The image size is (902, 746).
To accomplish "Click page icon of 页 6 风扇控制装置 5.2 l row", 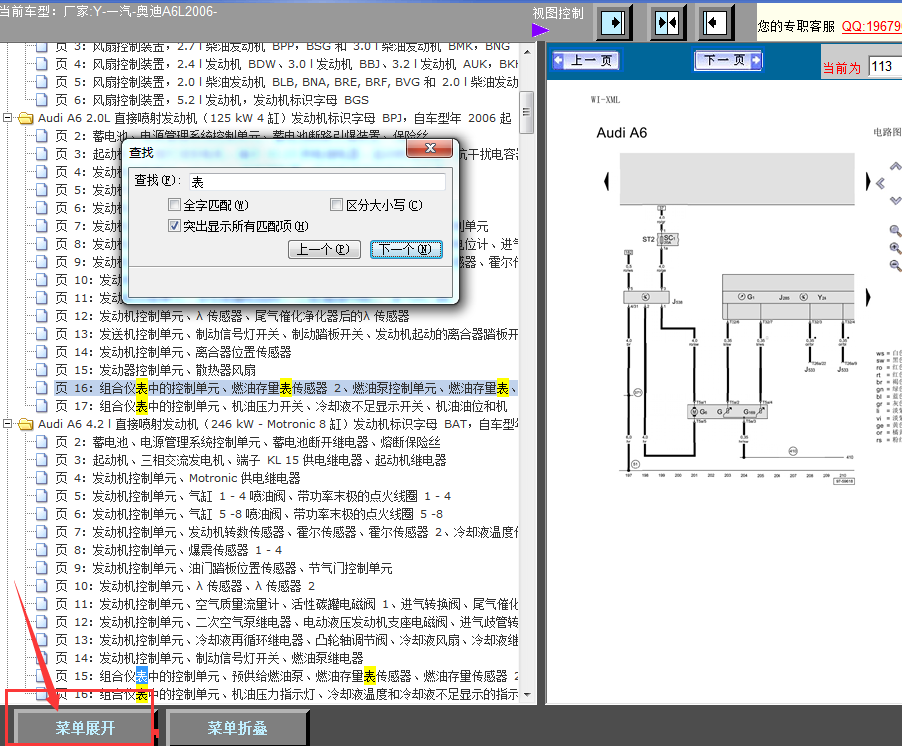I will click(x=41, y=100).
